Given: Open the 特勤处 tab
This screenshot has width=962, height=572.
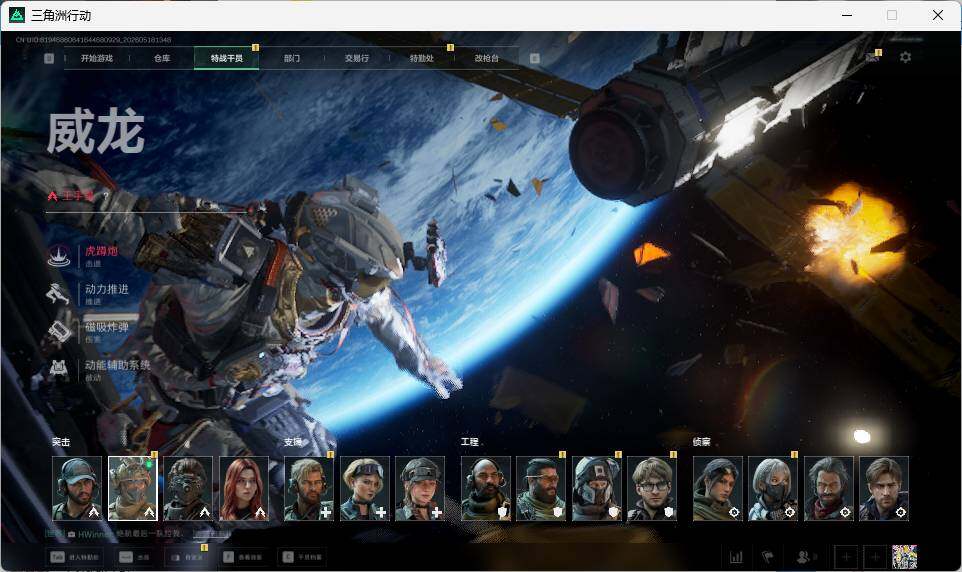Looking at the screenshot, I should click(421, 58).
